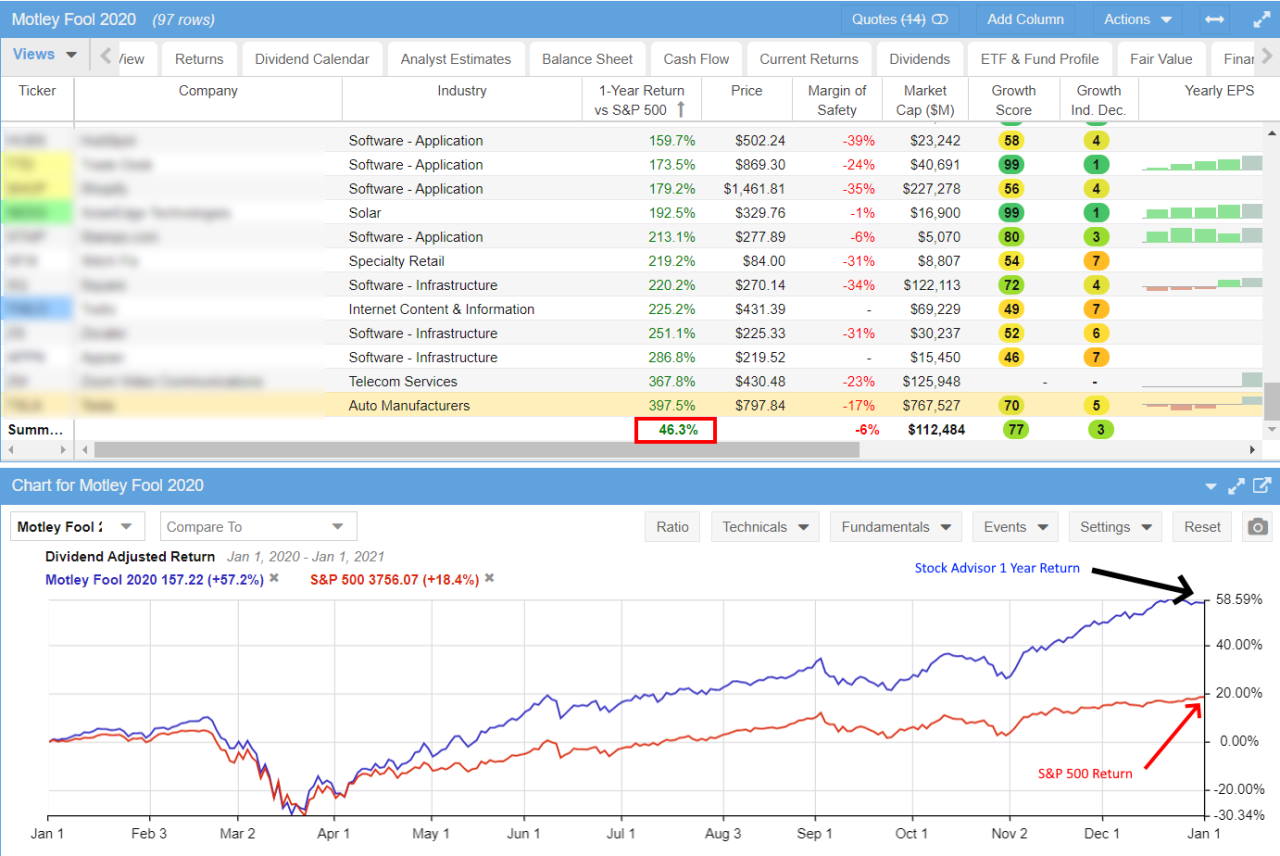Open the Dividend Calendar tab
Screen dimensions: 1280x856
point(310,58)
